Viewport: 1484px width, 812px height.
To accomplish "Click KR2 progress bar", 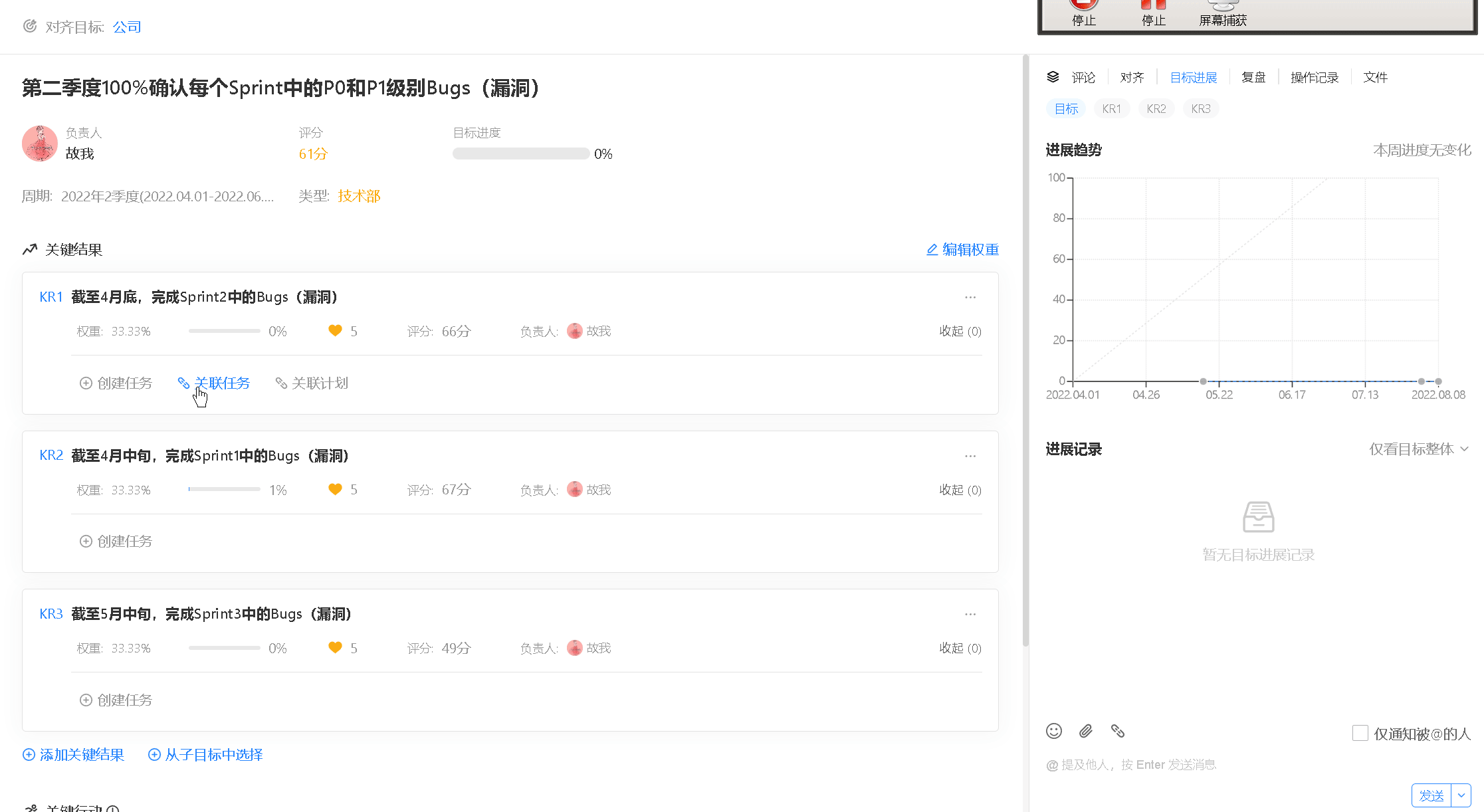I will [x=224, y=490].
